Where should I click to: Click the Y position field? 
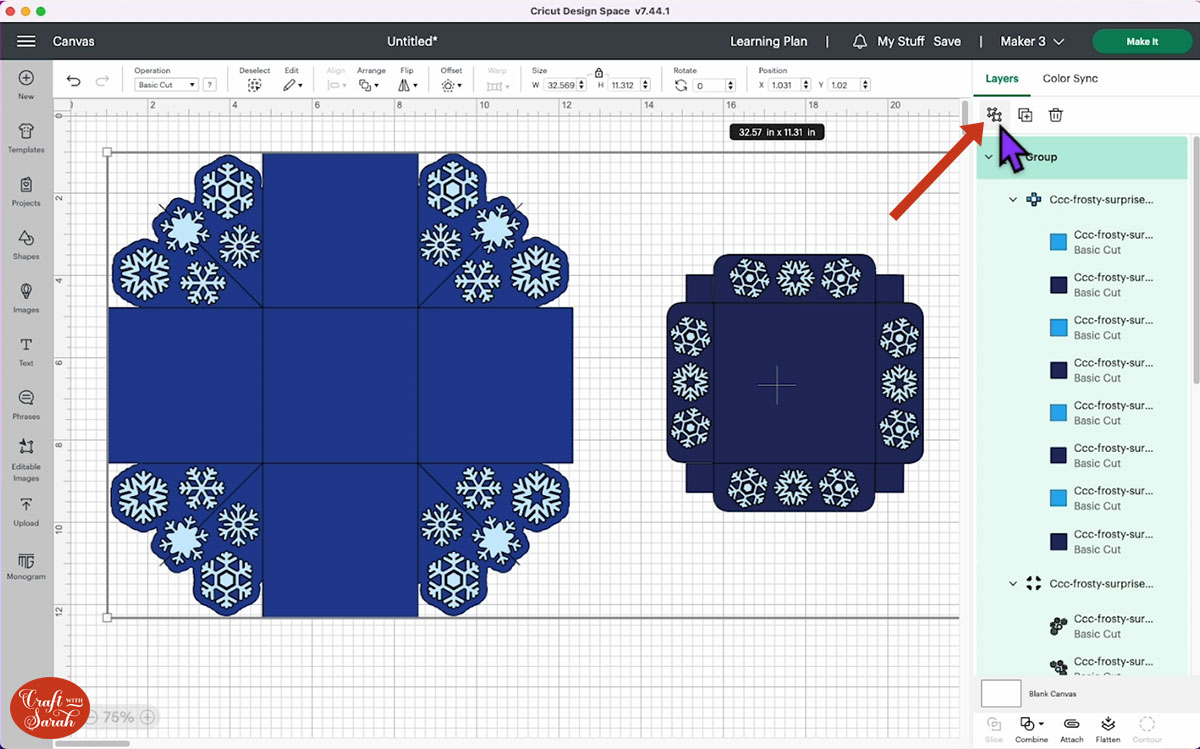pos(844,85)
